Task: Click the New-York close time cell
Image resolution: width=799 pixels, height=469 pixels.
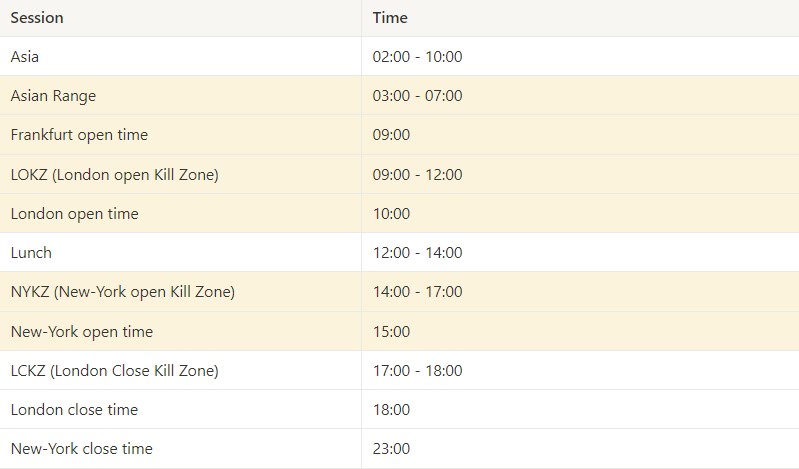Action: click(x=180, y=449)
